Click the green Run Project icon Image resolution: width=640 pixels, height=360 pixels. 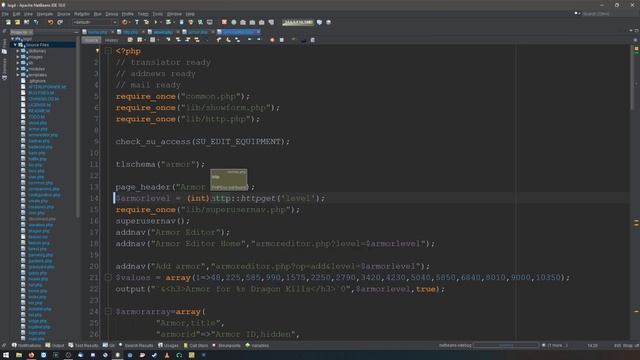[x=156, y=22]
